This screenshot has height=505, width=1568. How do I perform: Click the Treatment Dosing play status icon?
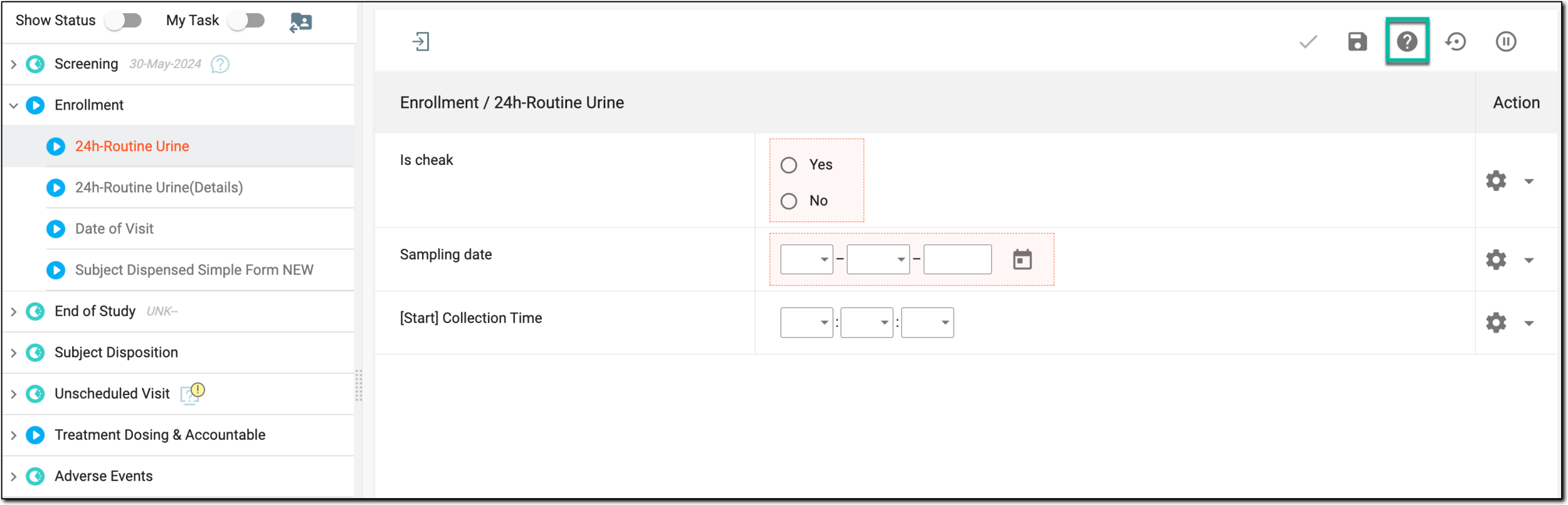(x=36, y=435)
